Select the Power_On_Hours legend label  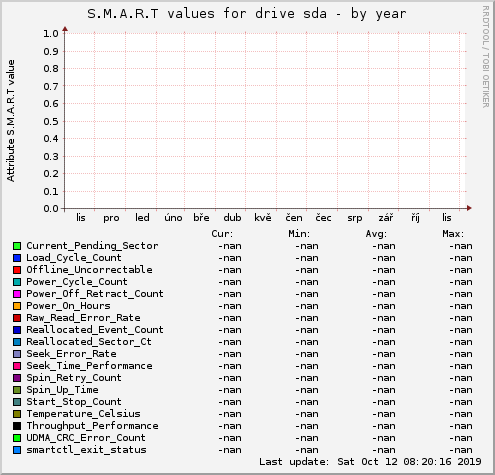(x=68, y=306)
